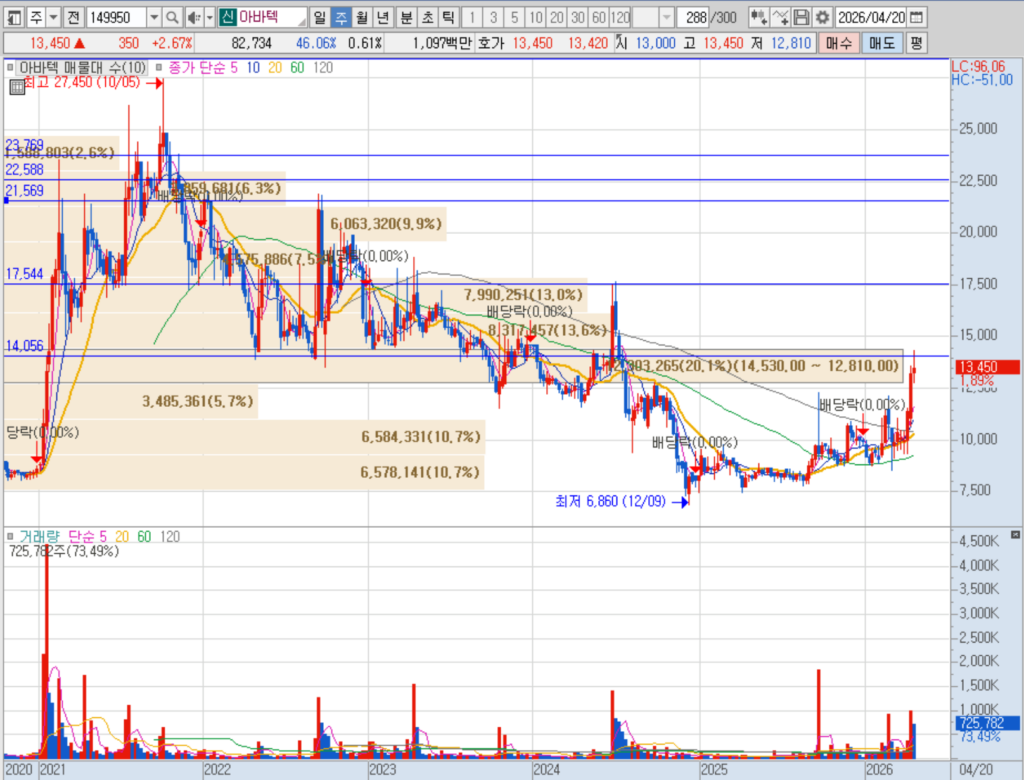Click the volume tag 725,782
1024x780 pixels.
click(987, 723)
